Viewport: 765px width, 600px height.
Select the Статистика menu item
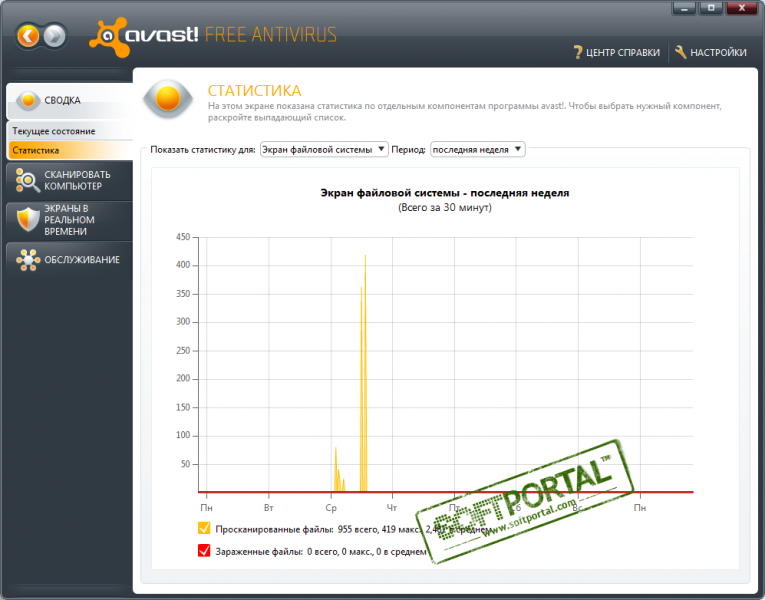click(70, 150)
